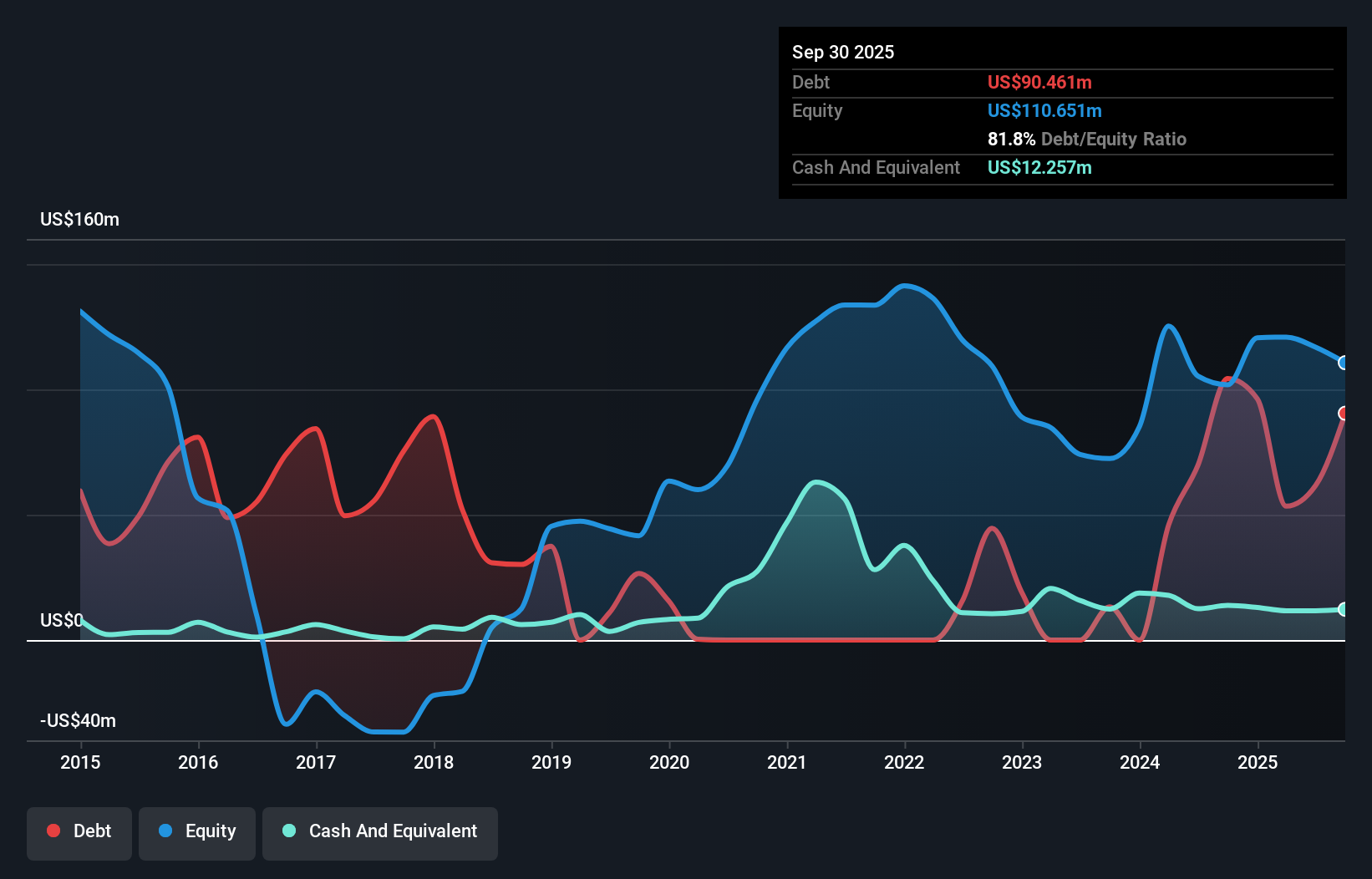The image size is (1372, 879).
Task: Click the 81.8% Debt/Equity Ratio text
Action: (1086, 140)
